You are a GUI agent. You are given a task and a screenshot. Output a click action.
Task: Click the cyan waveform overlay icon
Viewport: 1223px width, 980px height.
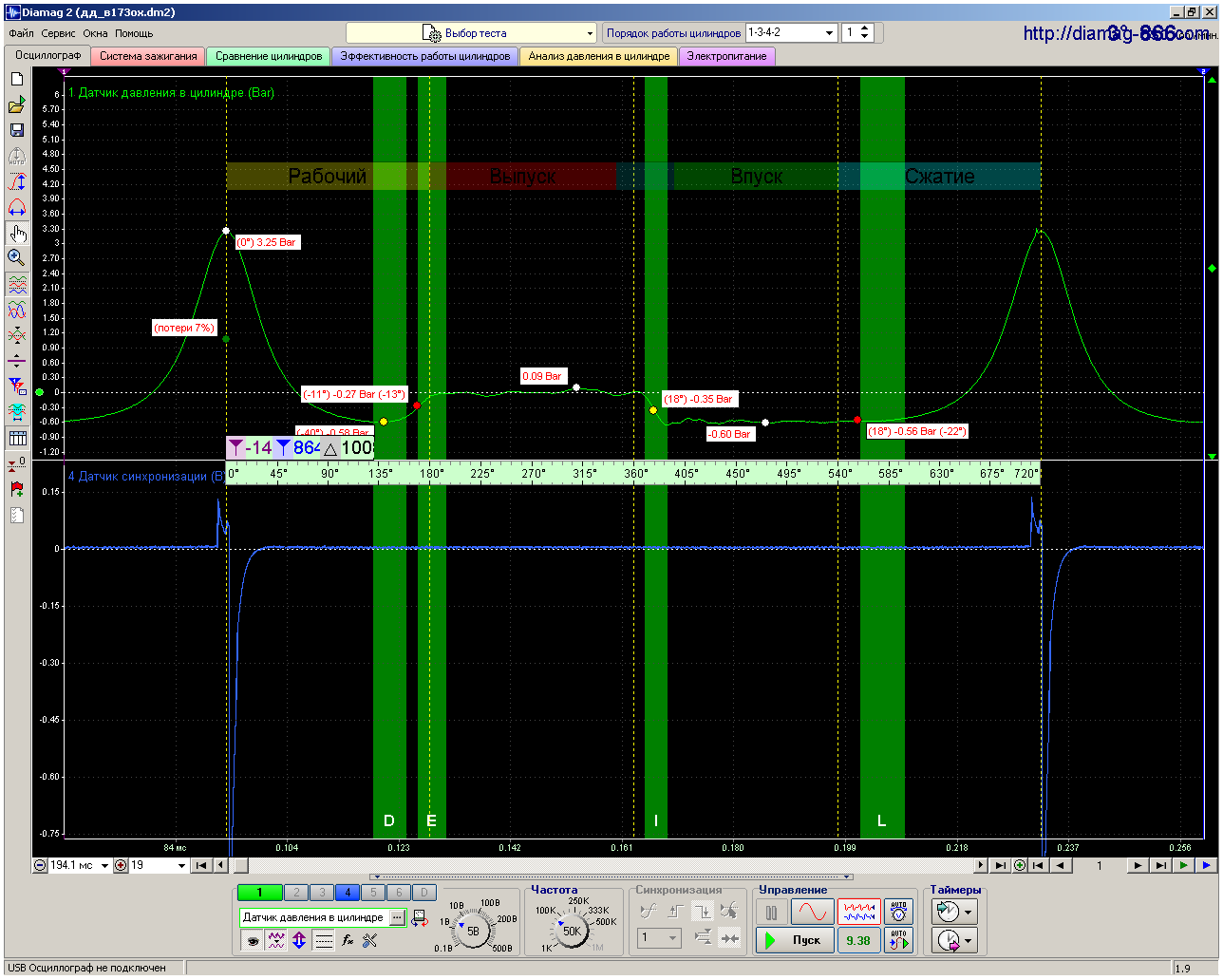coord(17,412)
